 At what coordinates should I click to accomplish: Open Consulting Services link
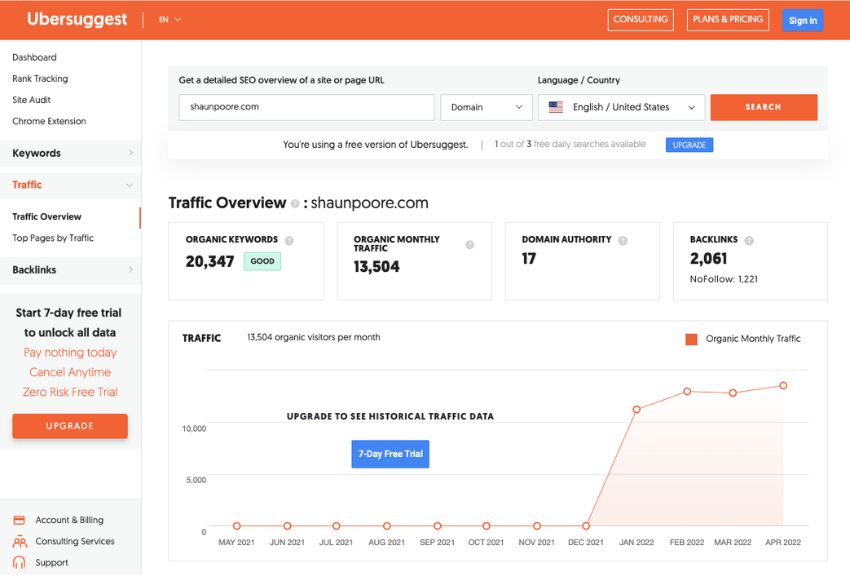[75, 541]
